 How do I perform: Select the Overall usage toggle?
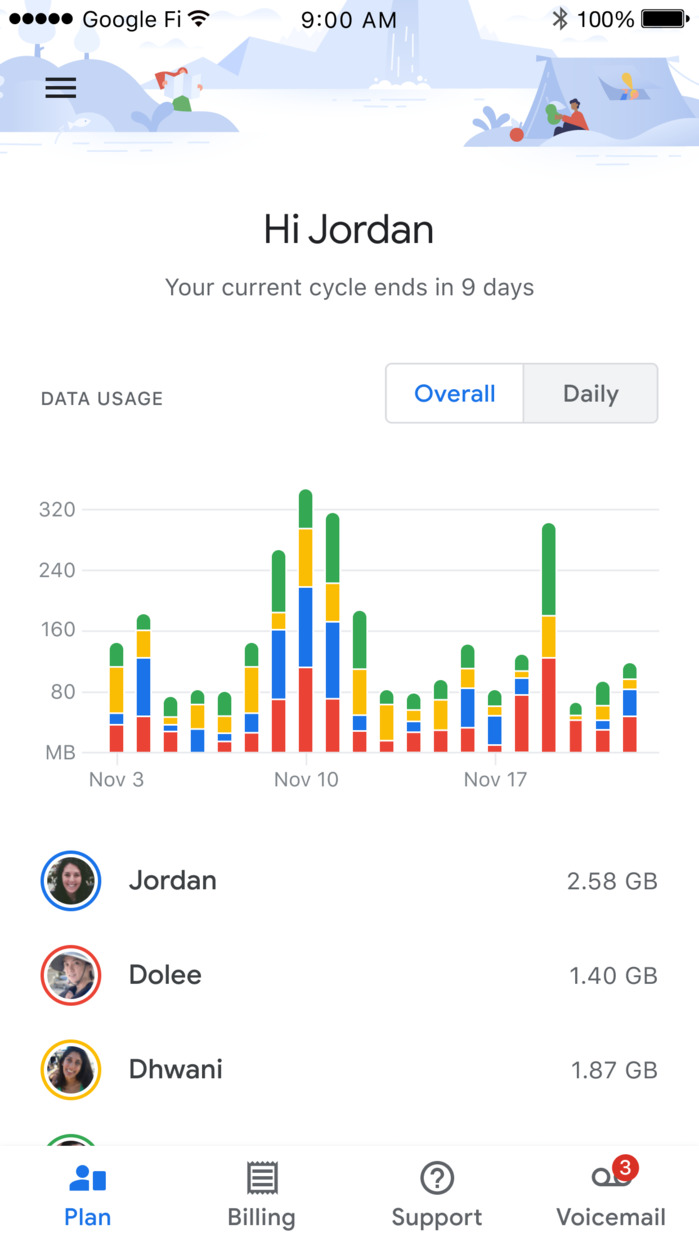click(x=454, y=393)
